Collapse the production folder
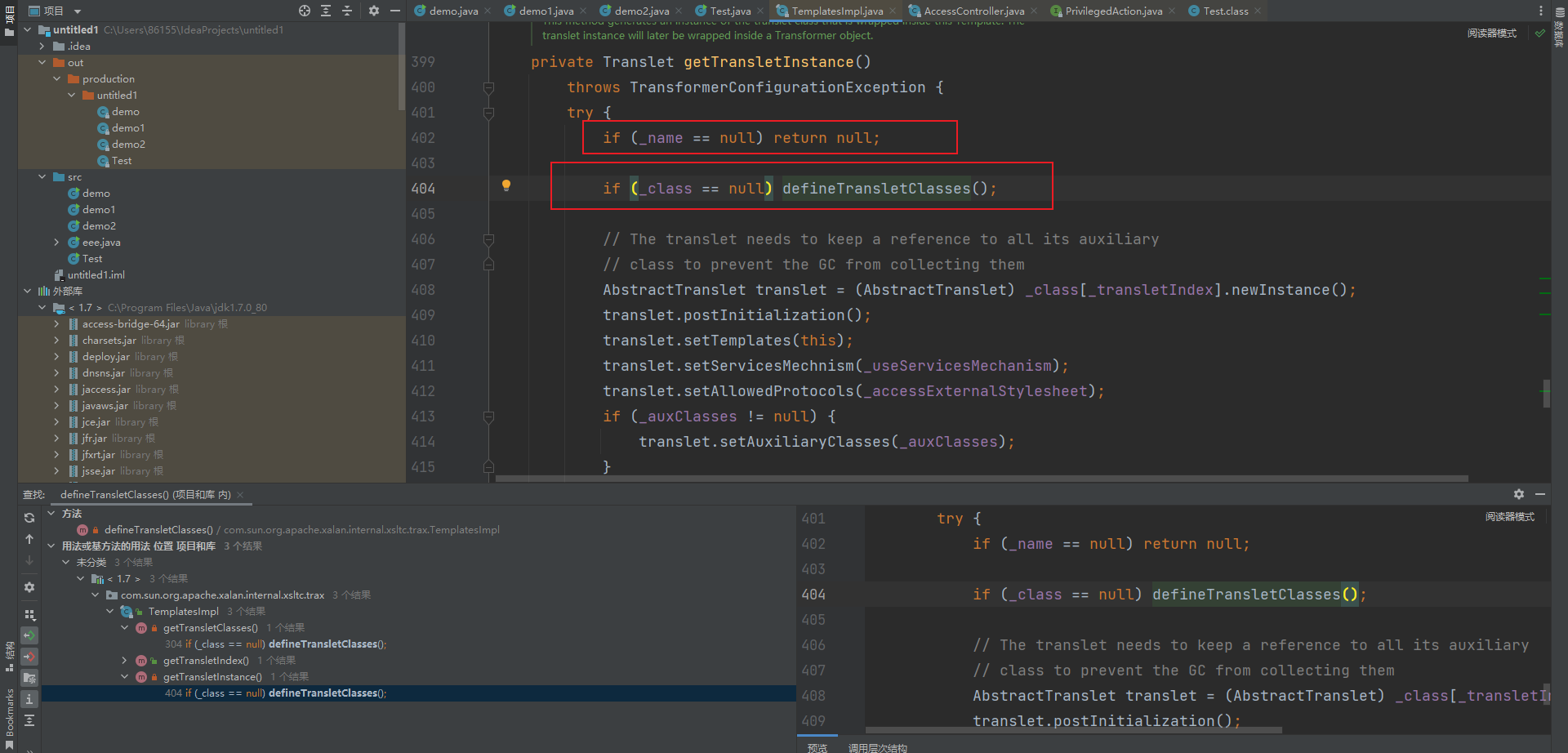Viewport: 1568px width, 753px height. [x=57, y=78]
